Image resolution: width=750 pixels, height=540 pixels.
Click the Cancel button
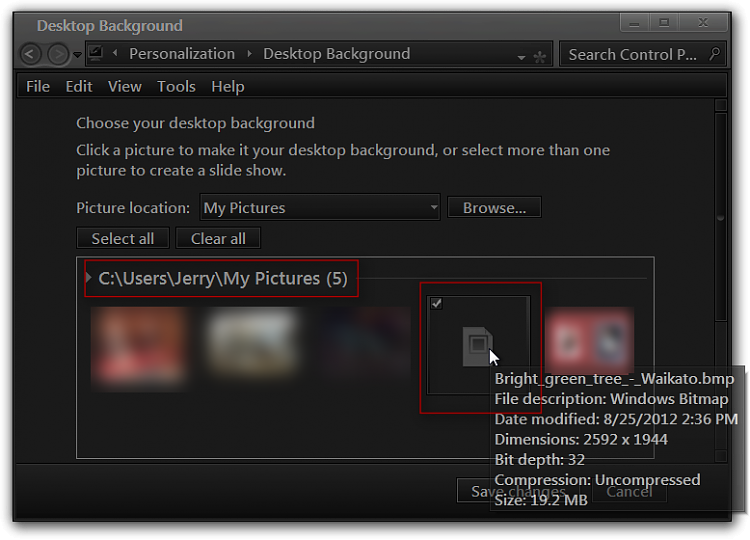click(x=629, y=491)
